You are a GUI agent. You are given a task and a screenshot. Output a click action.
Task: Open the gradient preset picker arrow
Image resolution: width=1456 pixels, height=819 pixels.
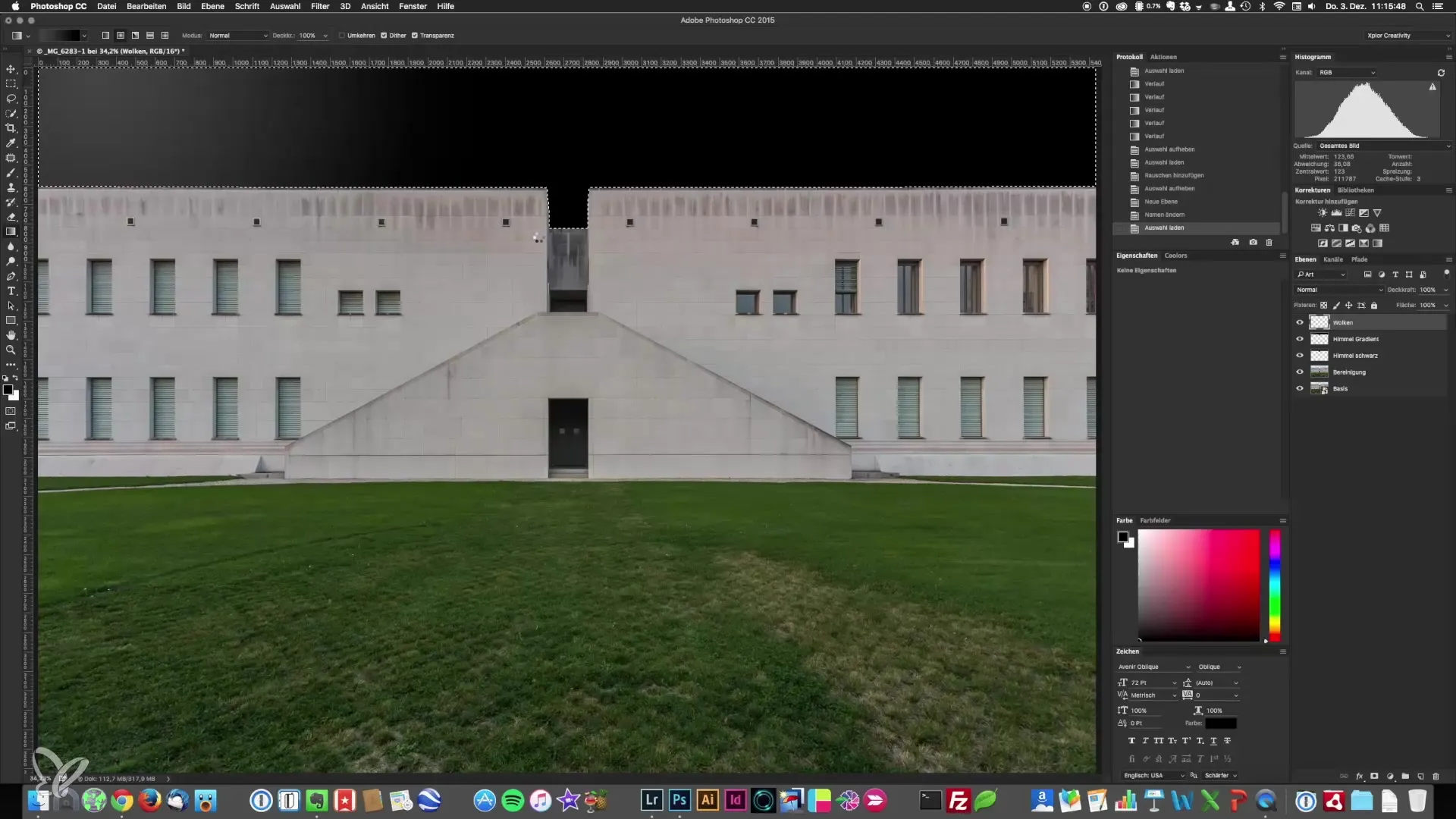point(83,36)
